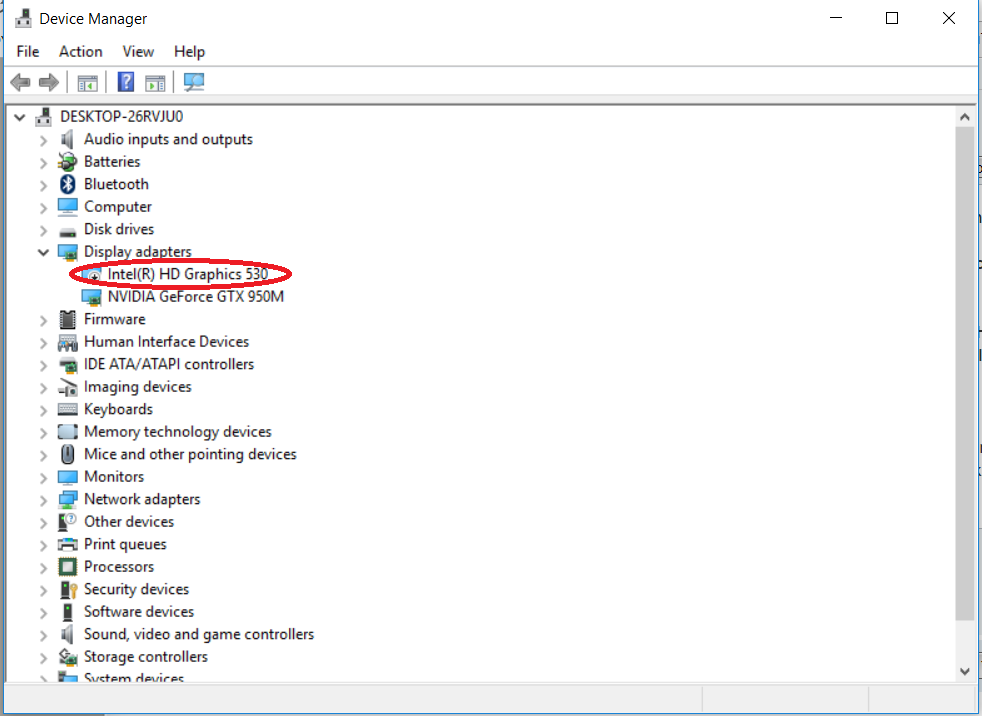Click the Show/Hide Action Pane toolbar icon
The image size is (982, 716).
point(155,82)
